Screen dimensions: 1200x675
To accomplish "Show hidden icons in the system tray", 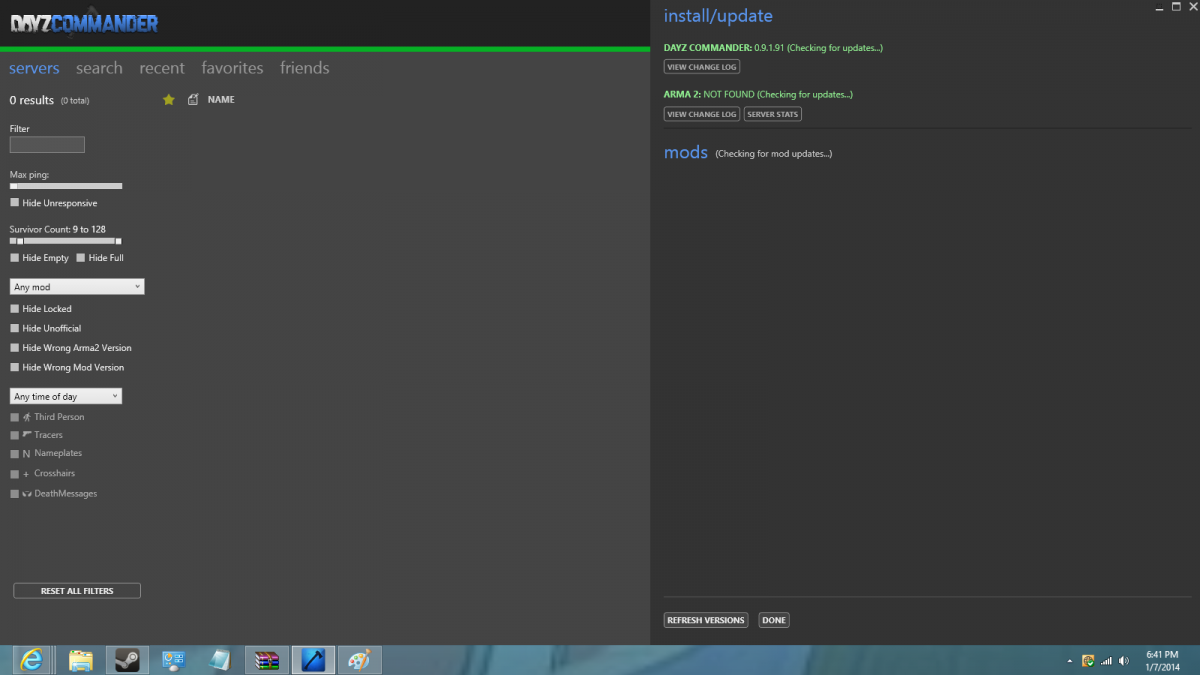I will (1070, 661).
